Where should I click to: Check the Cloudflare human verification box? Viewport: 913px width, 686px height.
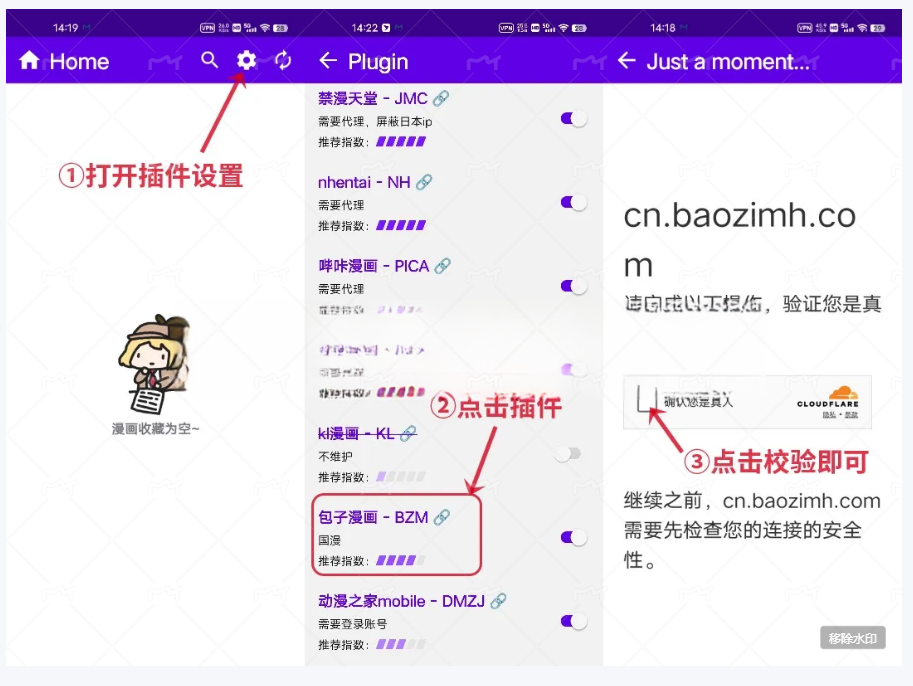click(647, 398)
